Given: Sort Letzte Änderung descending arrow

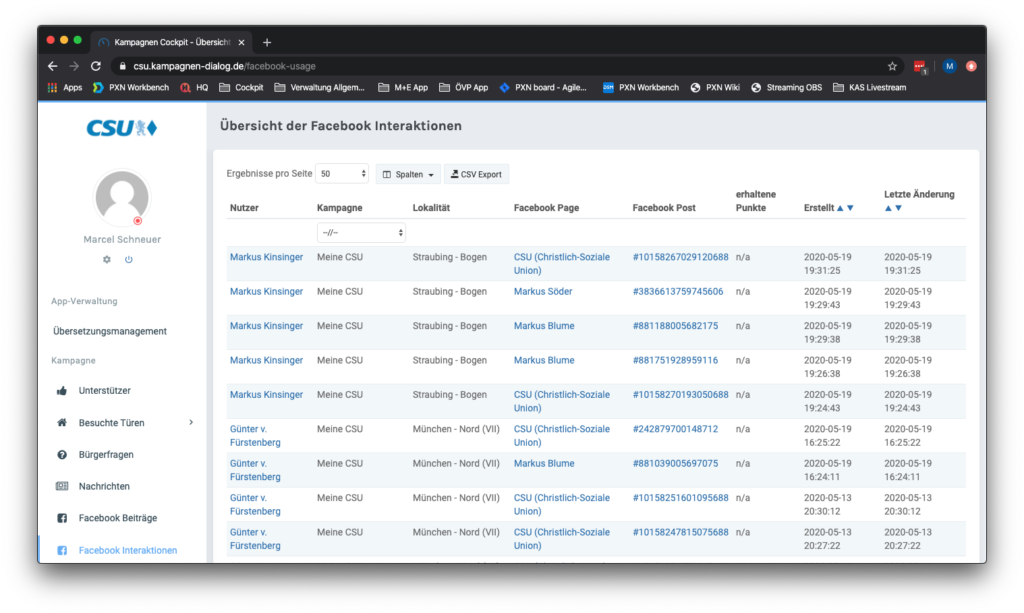Looking at the screenshot, I should (x=899, y=208).
